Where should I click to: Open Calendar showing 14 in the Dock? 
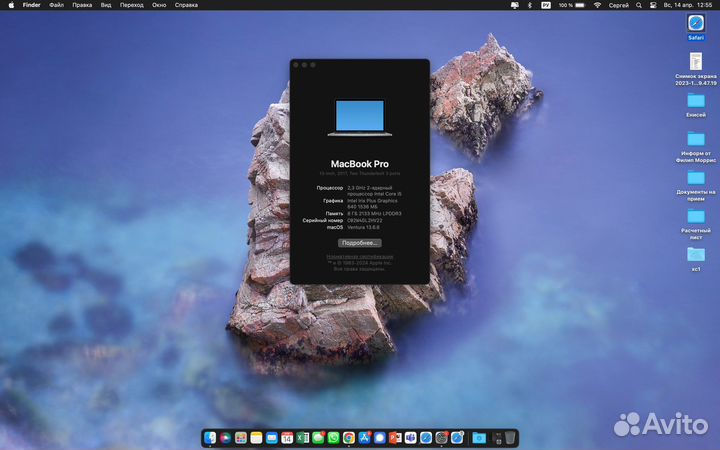click(287, 438)
